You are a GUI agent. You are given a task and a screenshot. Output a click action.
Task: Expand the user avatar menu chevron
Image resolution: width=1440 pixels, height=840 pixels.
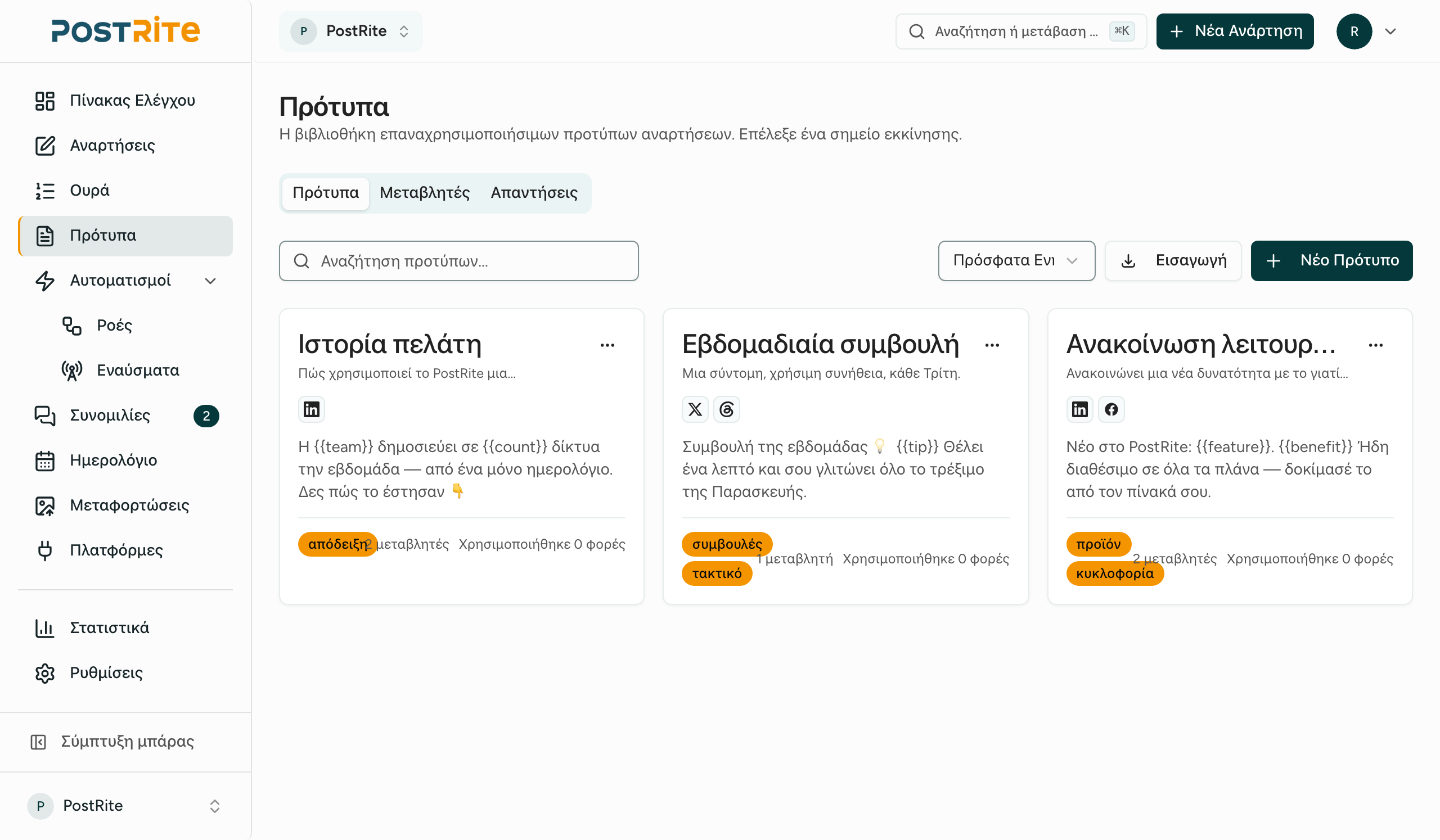click(x=1390, y=31)
